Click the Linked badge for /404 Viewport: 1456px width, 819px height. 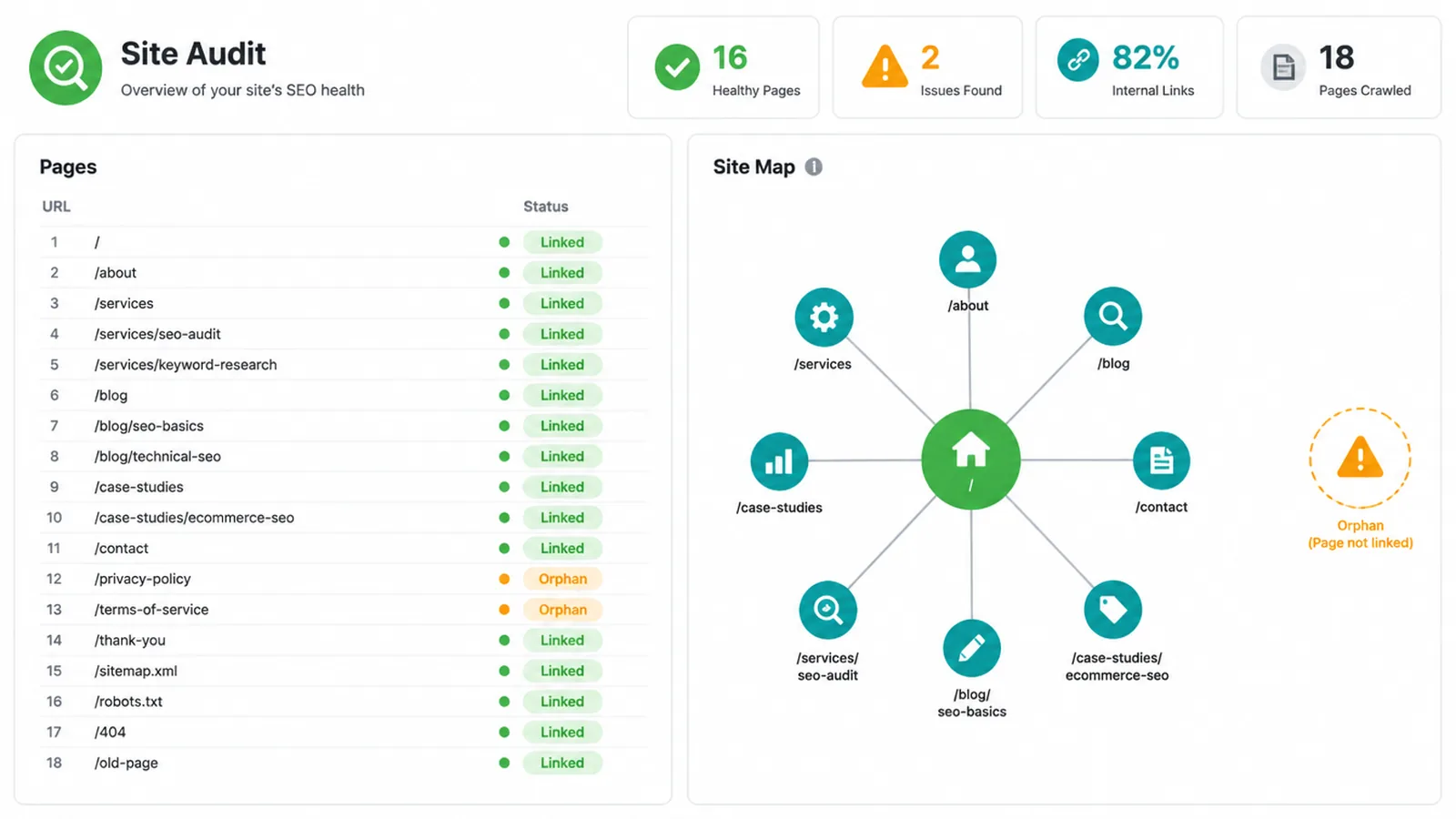562,732
